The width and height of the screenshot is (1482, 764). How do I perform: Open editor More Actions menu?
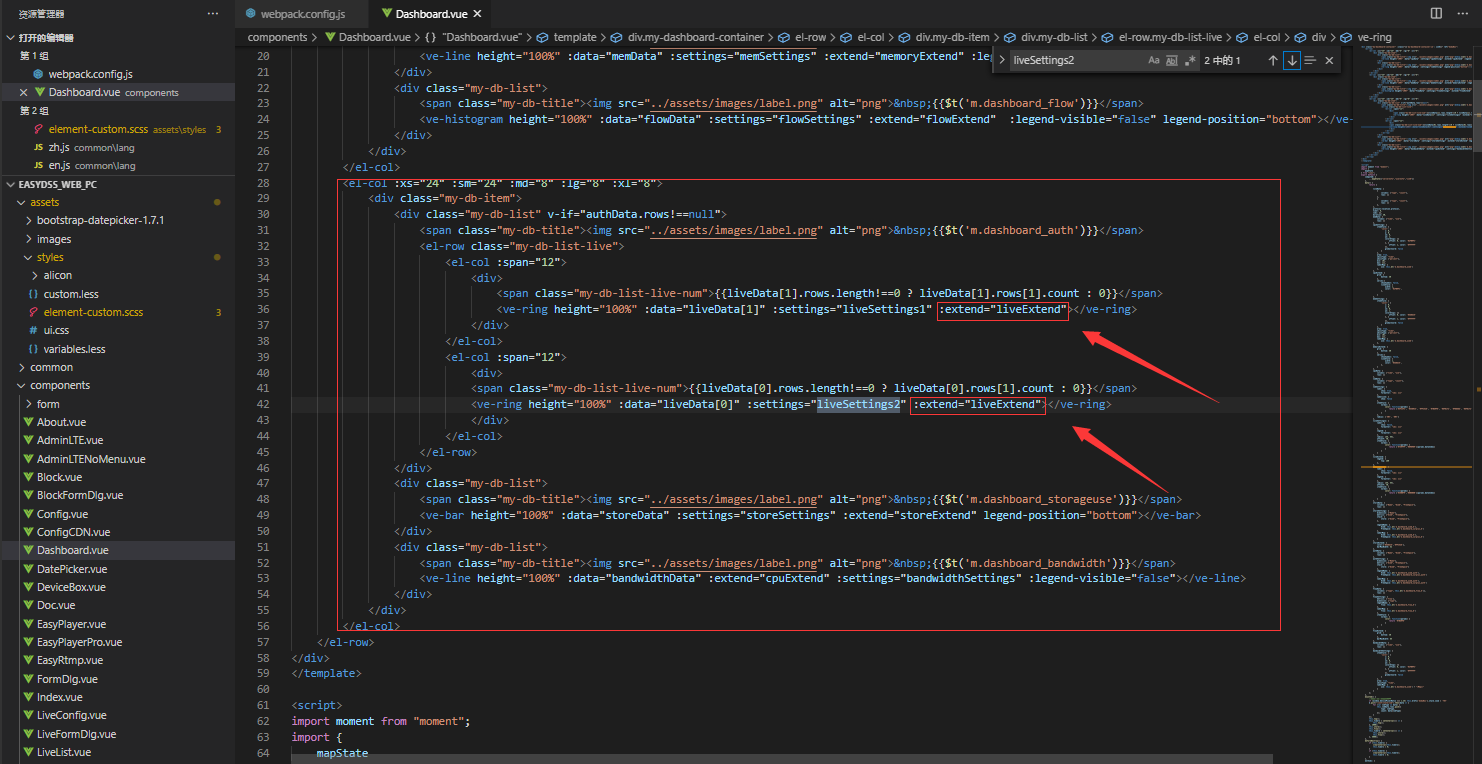(x=1462, y=13)
